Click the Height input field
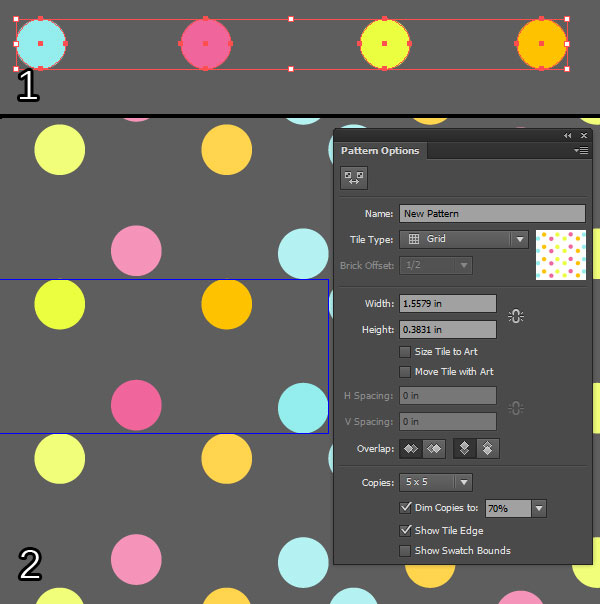This screenshot has height=604, width=600. 448,330
